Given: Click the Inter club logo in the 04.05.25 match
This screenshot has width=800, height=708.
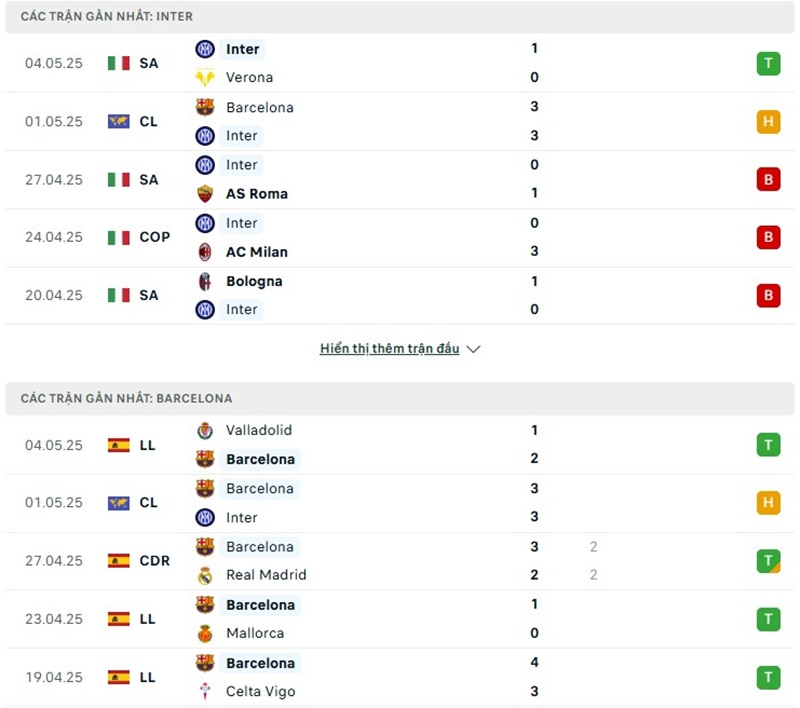Looking at the screenshot, I should click(x=205, y=49).
